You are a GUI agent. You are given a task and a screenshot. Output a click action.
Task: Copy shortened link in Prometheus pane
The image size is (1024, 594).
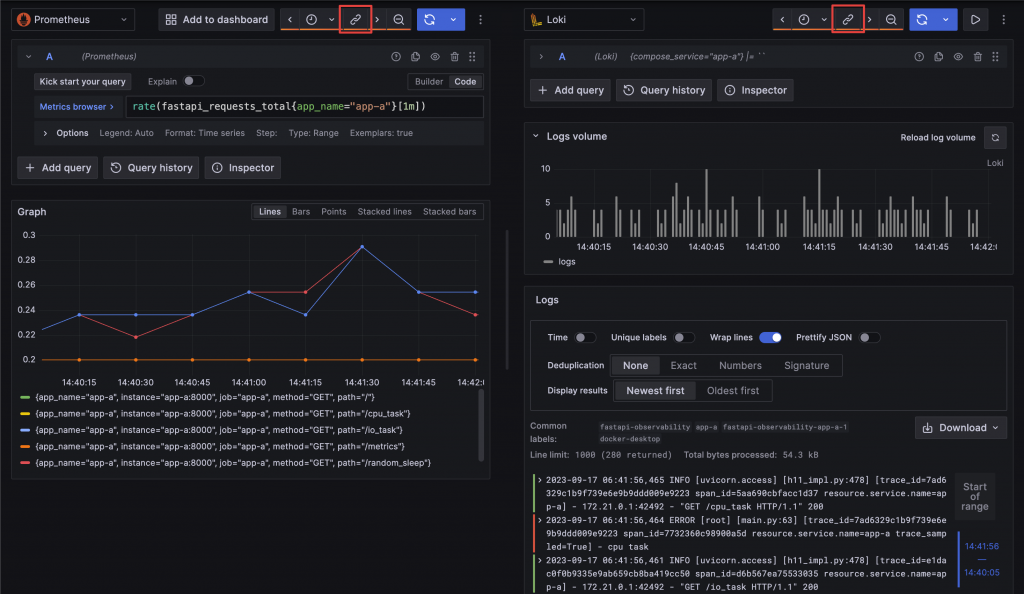(355, 20)
